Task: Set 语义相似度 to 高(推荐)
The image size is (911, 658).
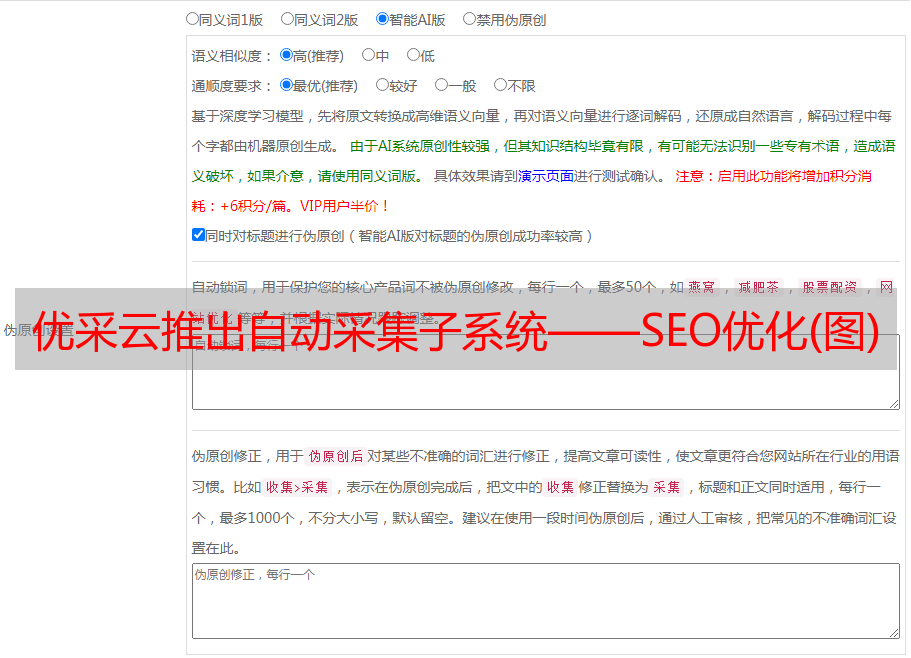Action: 286,55
